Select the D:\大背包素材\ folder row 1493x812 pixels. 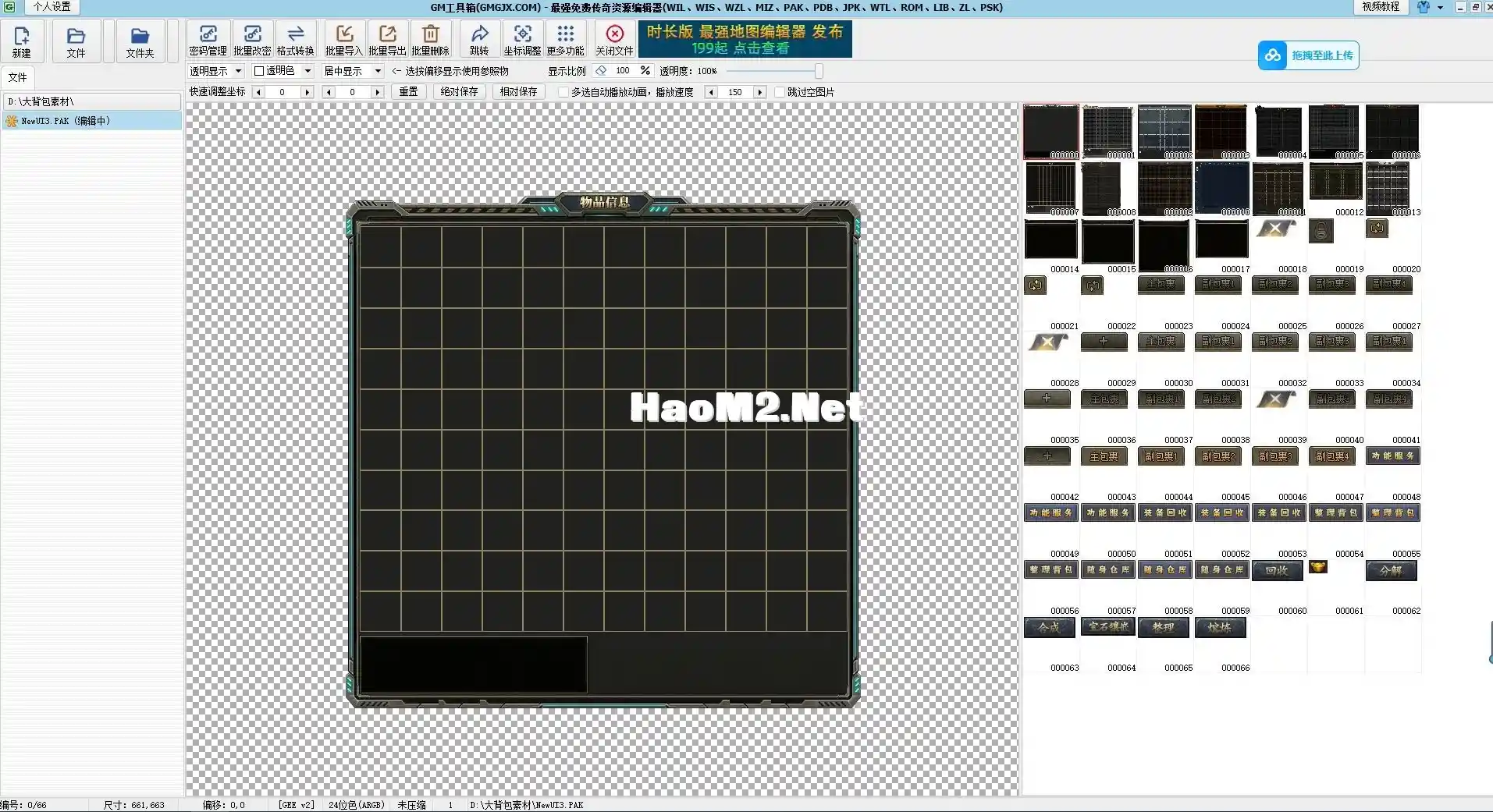tap(92, 101)
